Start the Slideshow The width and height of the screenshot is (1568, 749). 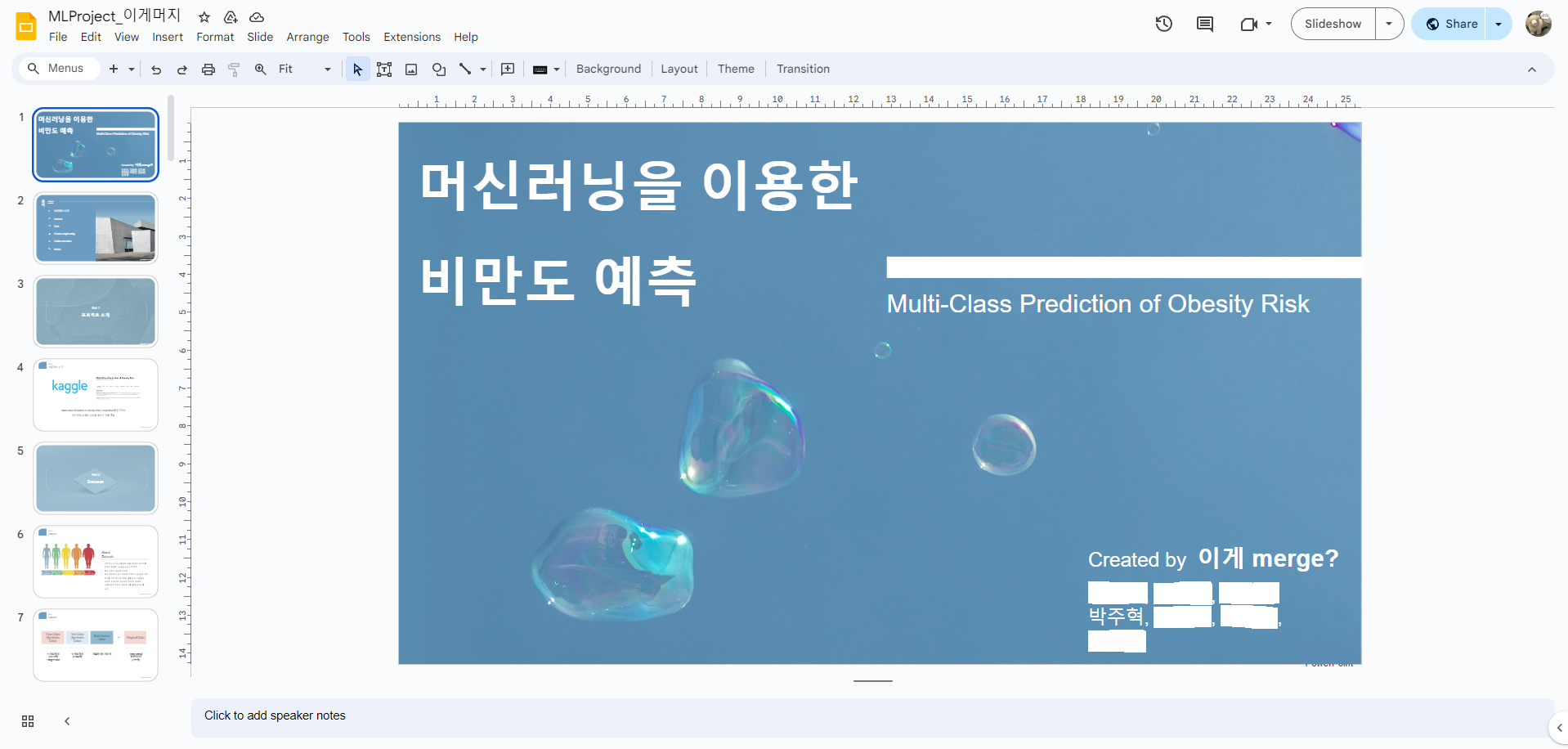[1332, 24]
